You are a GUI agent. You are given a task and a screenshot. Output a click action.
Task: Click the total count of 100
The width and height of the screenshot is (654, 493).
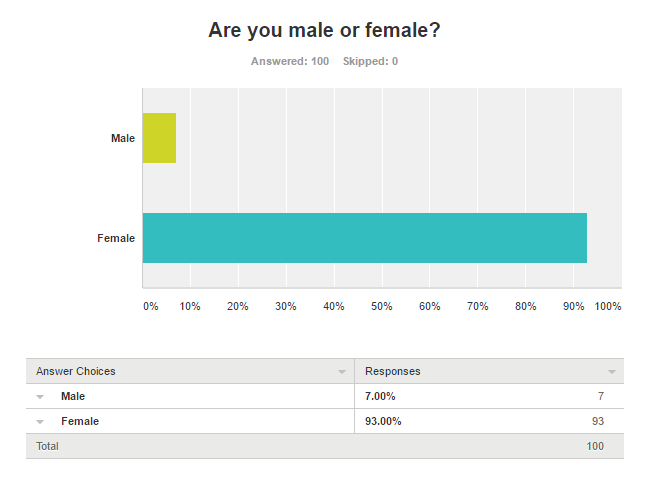point(595,446)
